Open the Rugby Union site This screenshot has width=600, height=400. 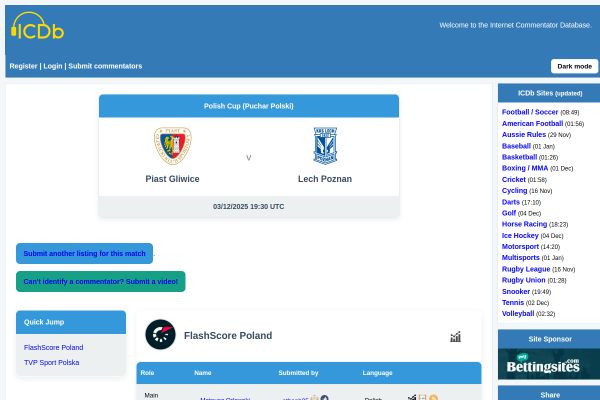[523, 280]
